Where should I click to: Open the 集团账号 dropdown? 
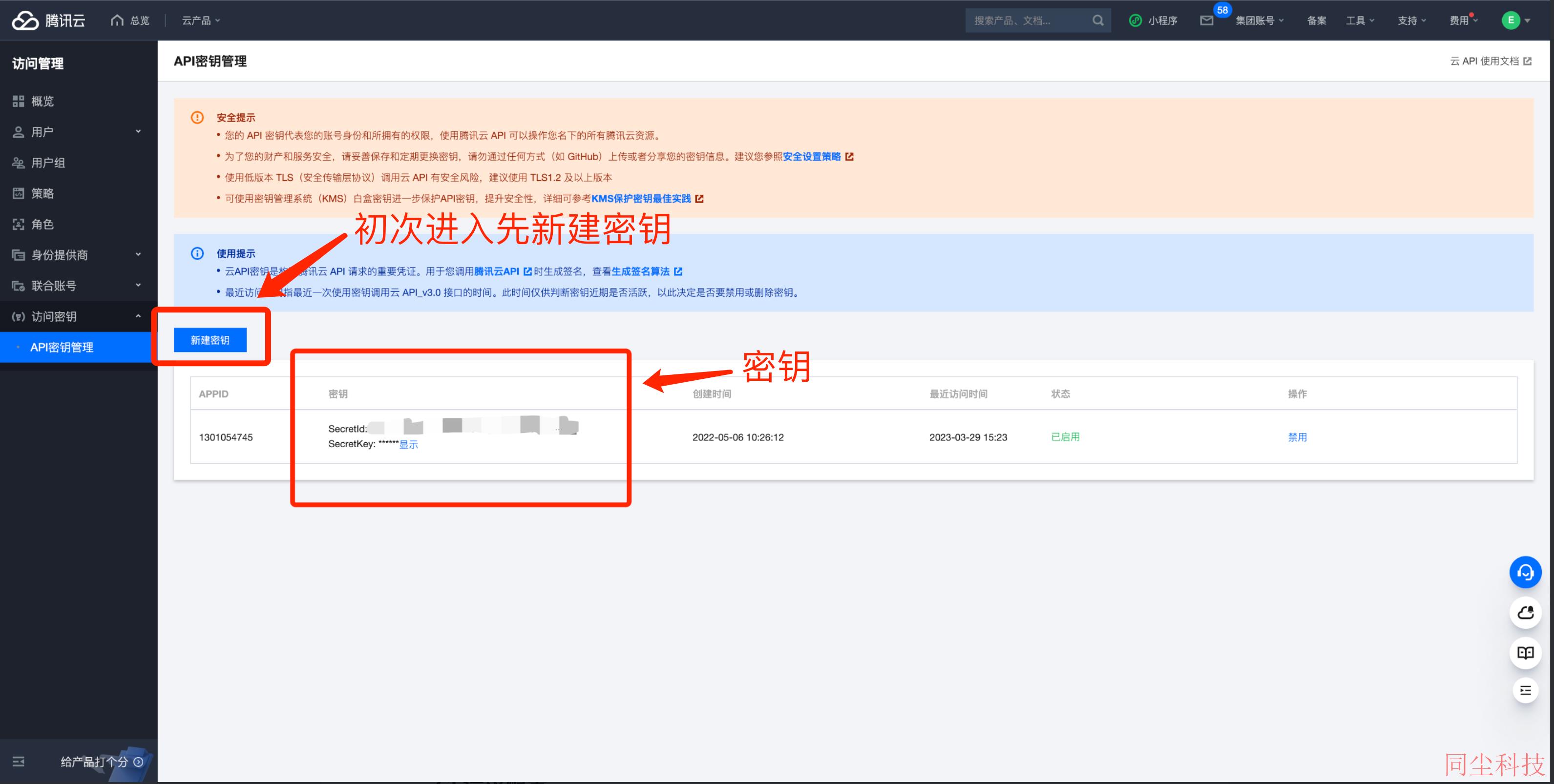pos(1260,21)
